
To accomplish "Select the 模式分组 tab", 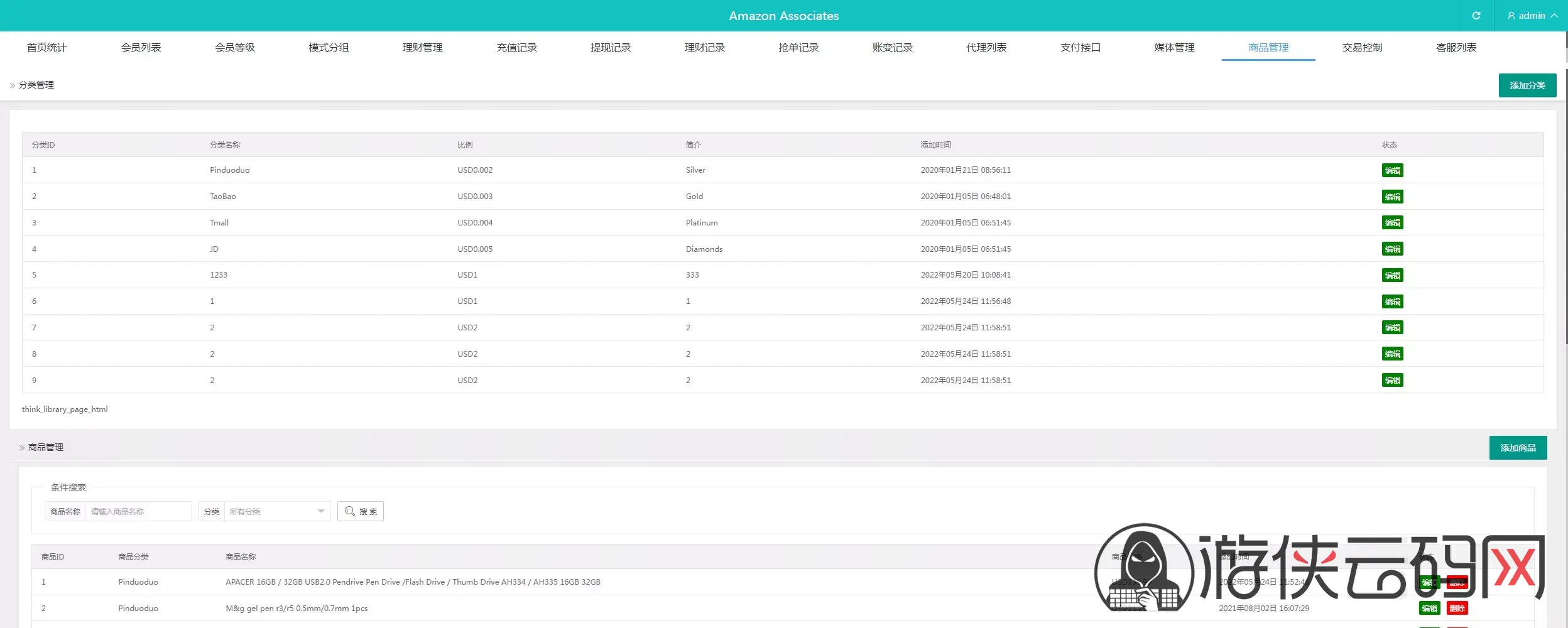I will pyautogui.click(x=329, y=47).
